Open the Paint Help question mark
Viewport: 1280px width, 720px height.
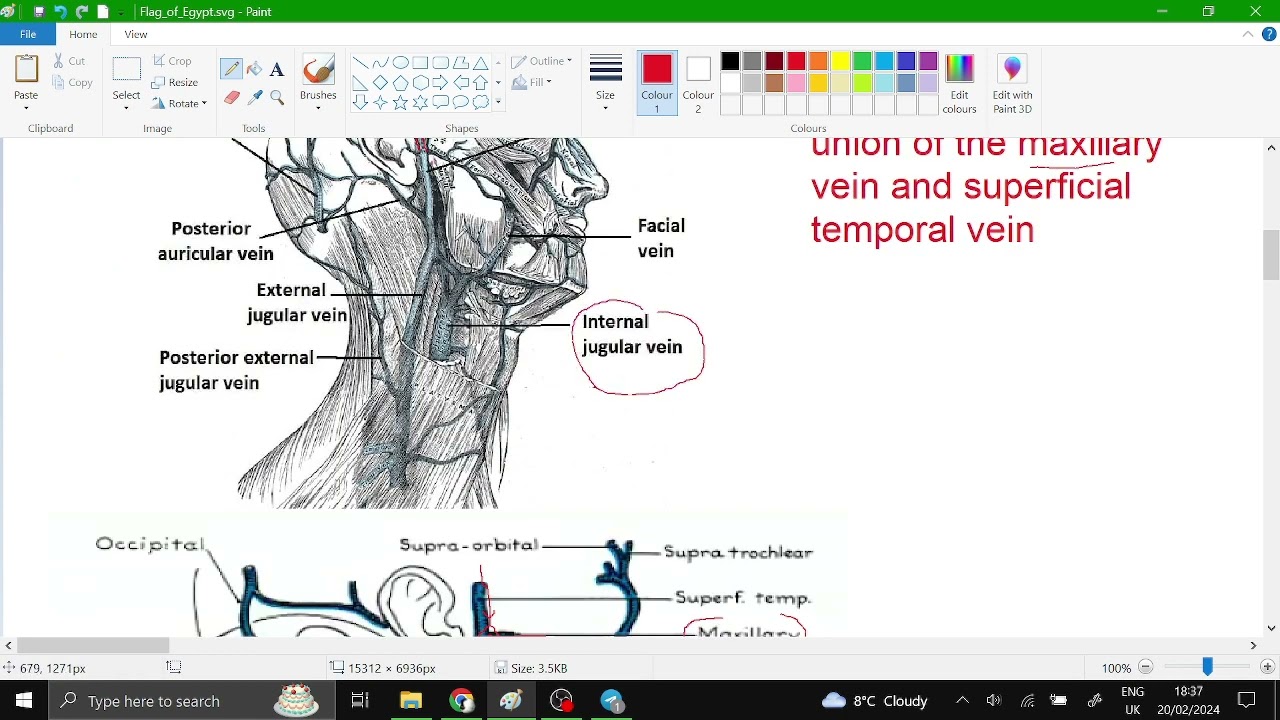pos(1269,34)
